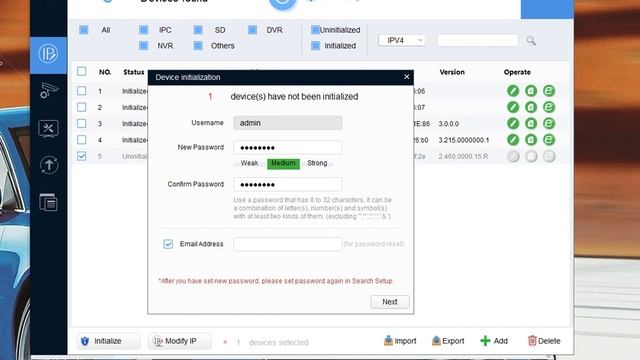
Task: Toggle the NVR filter checkbox
Action: click(144, 46)
